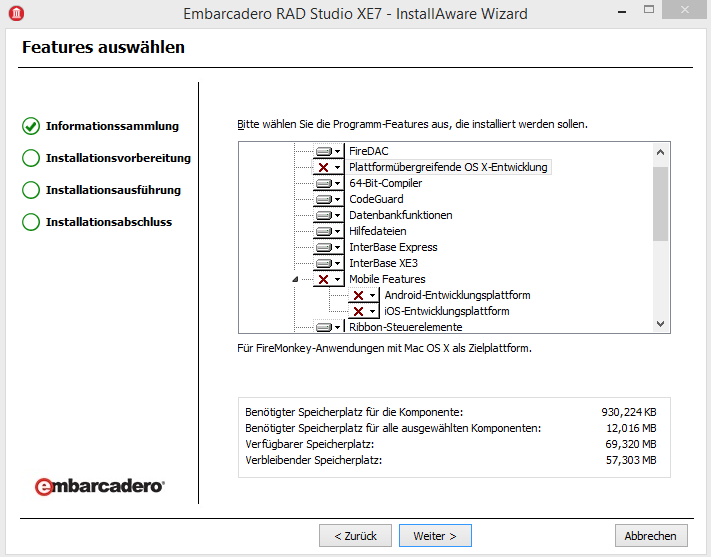Select the iOS-Entwicklungsplattform feature
This screenshot has height=557, width=711.
point(447,311)
